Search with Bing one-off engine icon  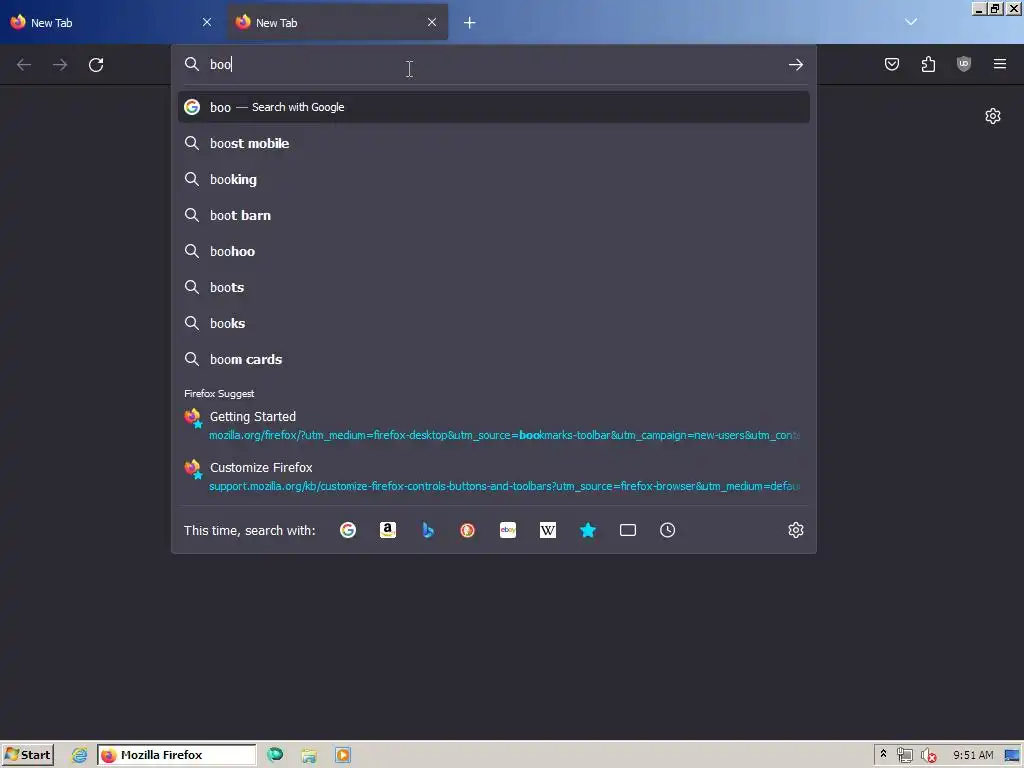click(428, 530)
